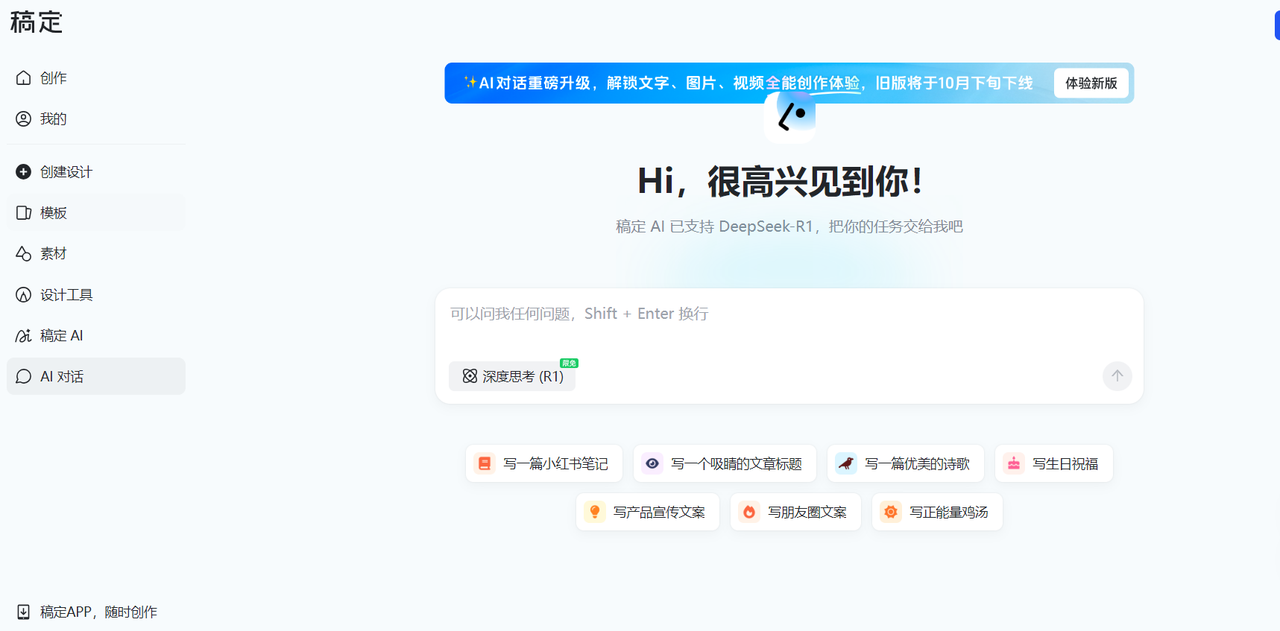The image size is (1280, 631).
Task: Click the 限免 badge on 深度思考
Action: point(569,363)
